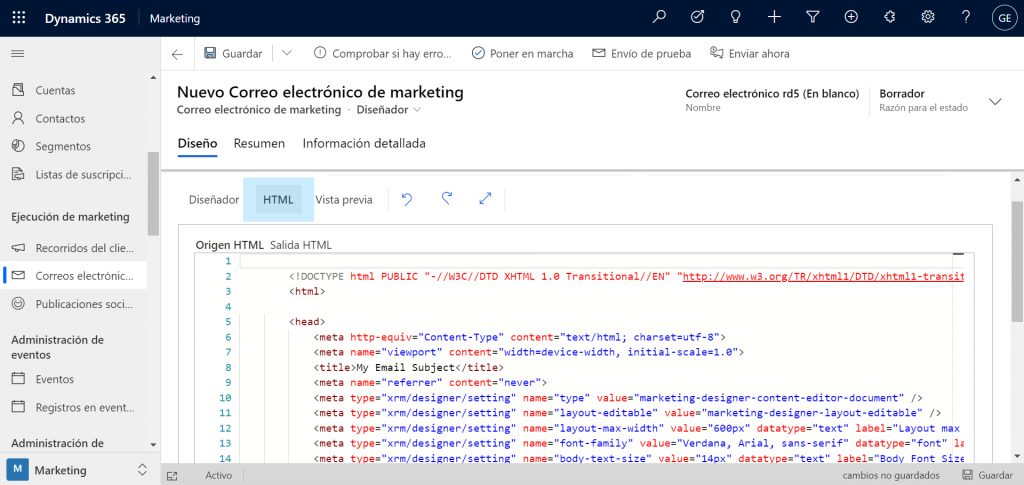Open Correos electrónicos in sidebar
Viewport: 1024px width, 485px height.
coord(74,275)
